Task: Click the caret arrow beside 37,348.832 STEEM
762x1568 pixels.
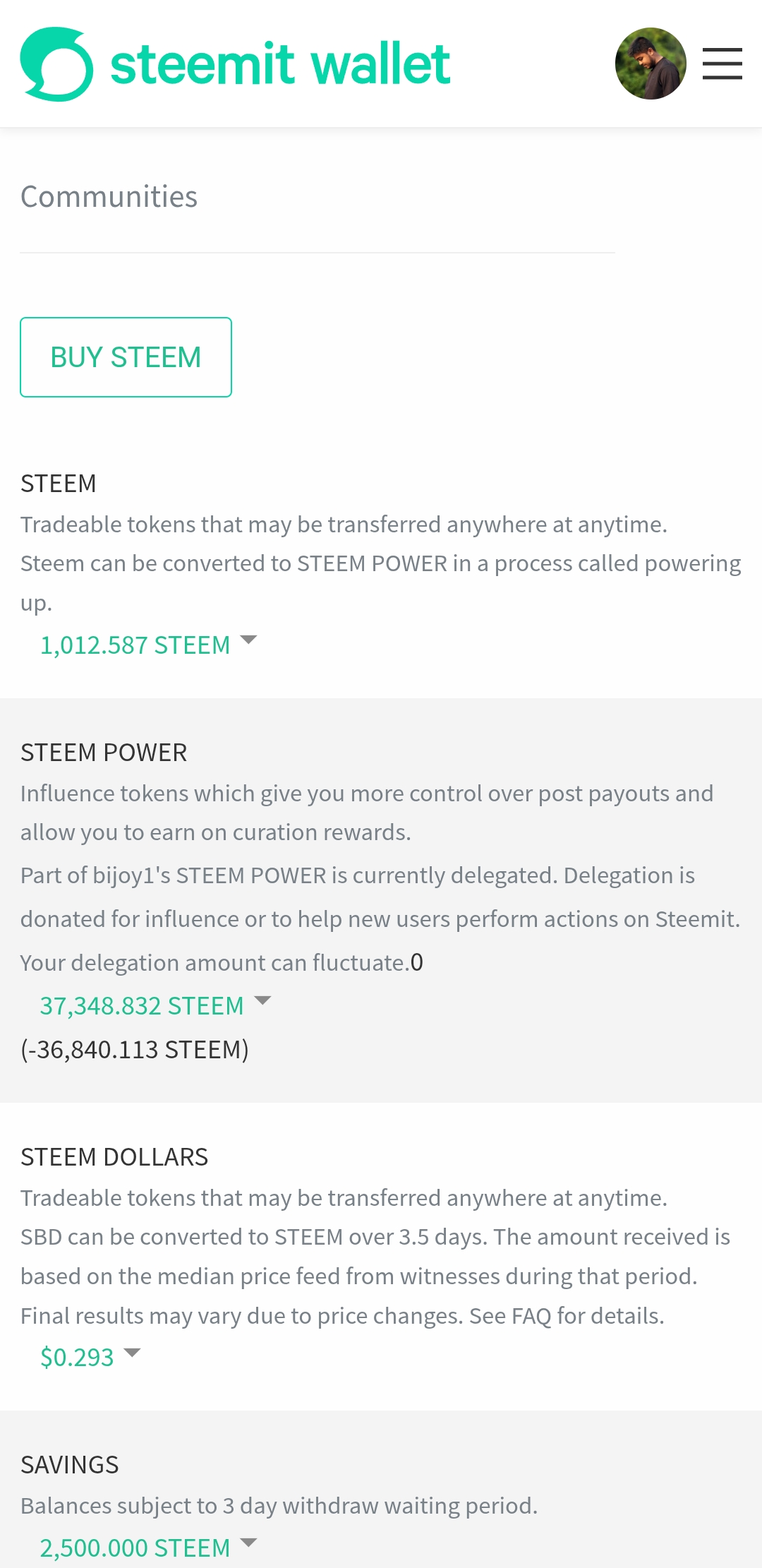Action: click(x=262, y=1000)
